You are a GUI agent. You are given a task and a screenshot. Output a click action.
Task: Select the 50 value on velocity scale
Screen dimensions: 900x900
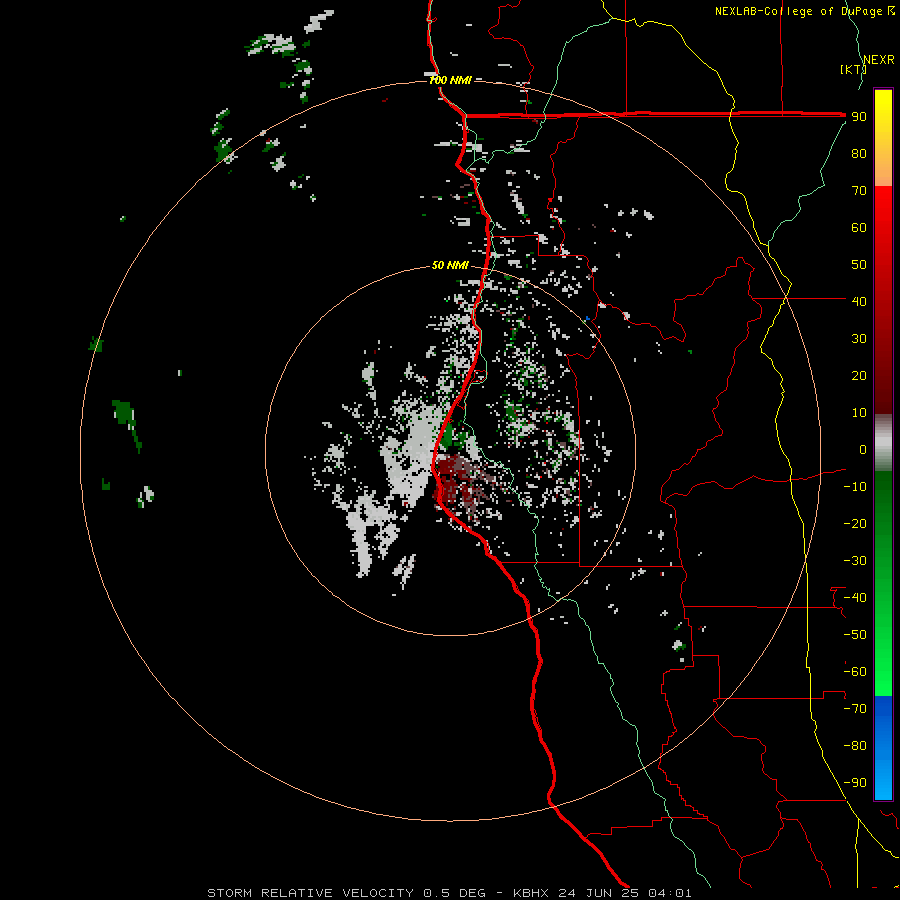859,265
